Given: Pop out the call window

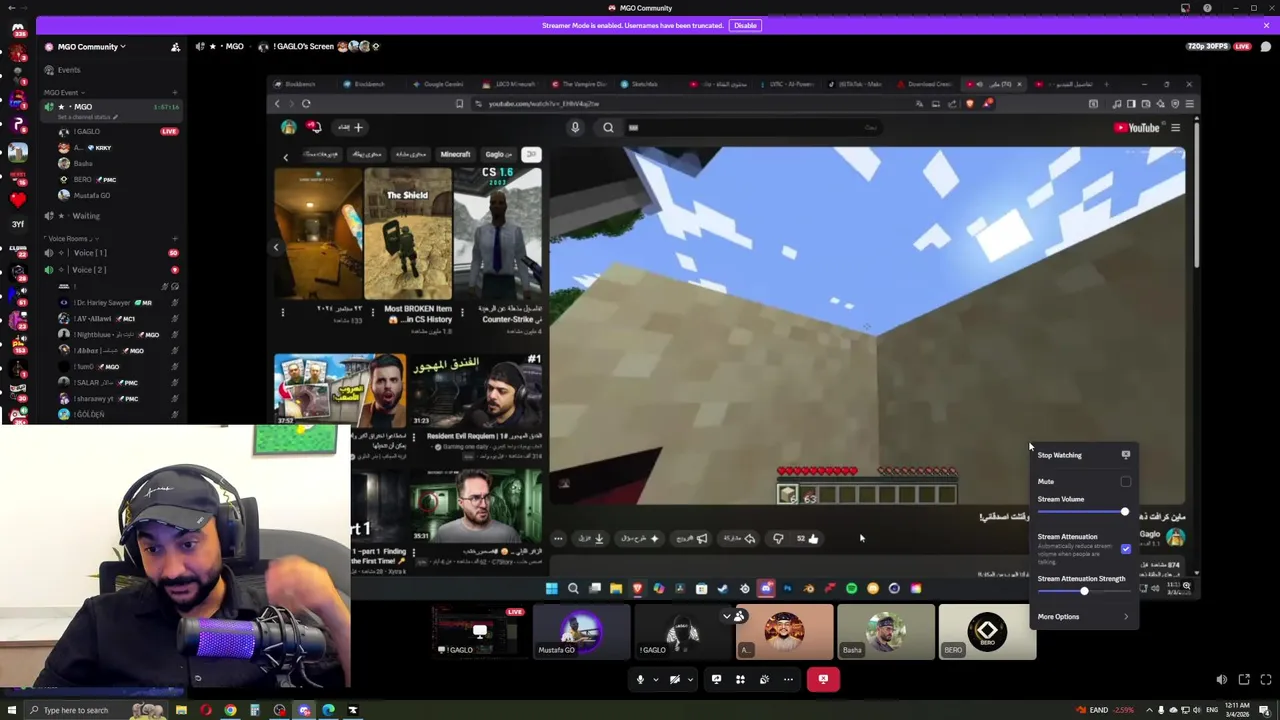Looking at the screenshot, I should pos(1244,680).
